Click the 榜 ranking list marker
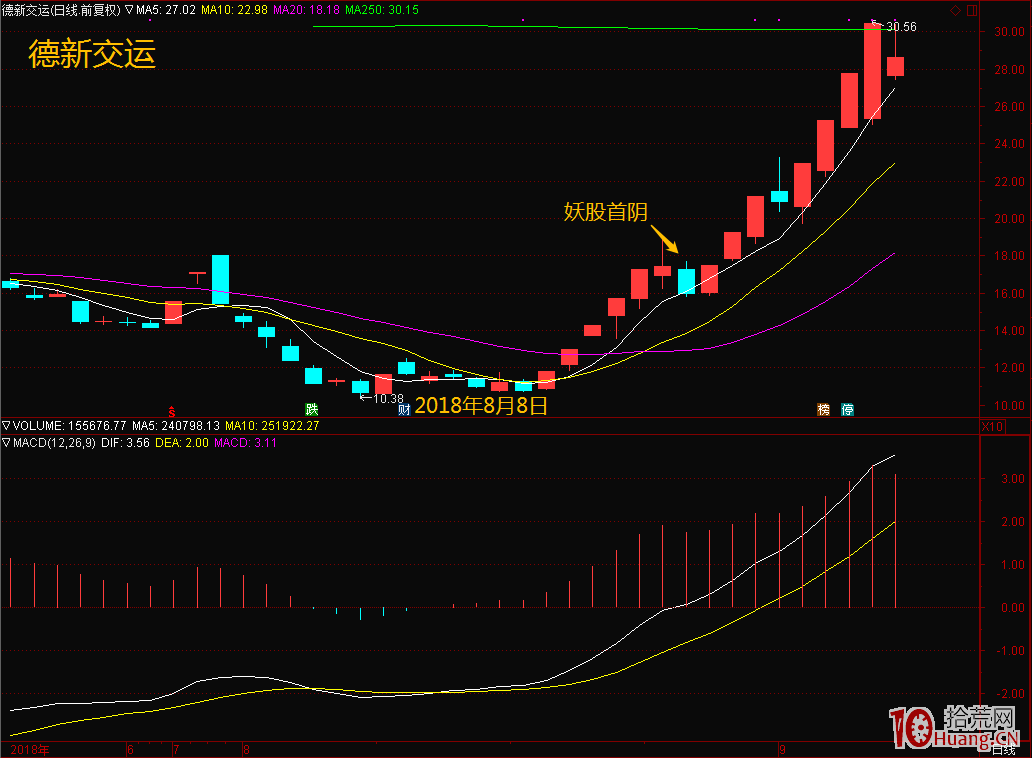 point(823,409)
